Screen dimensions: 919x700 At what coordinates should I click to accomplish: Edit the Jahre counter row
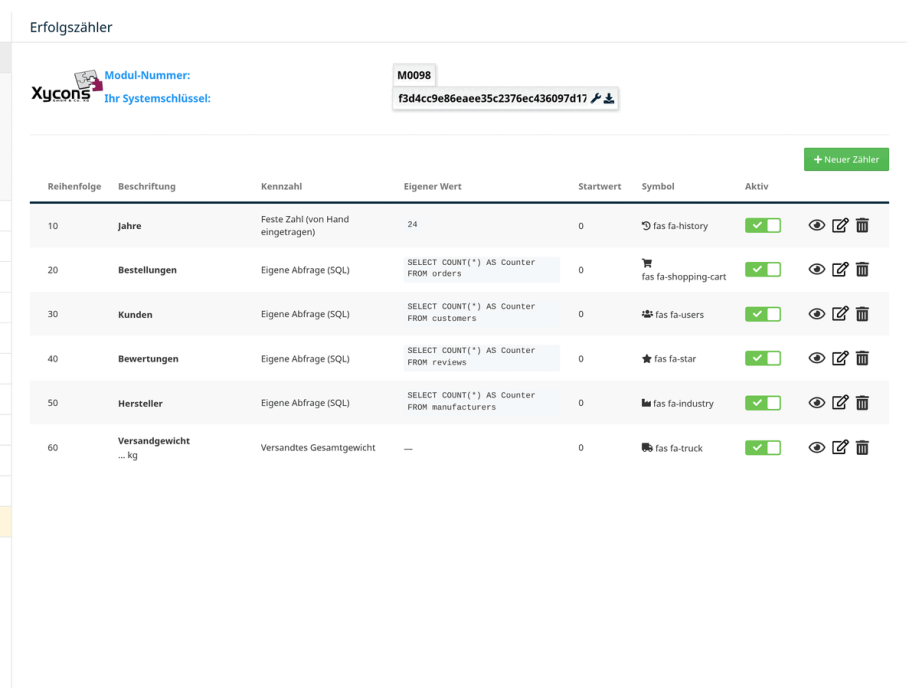pyautogui.click(x=840, y=225)
